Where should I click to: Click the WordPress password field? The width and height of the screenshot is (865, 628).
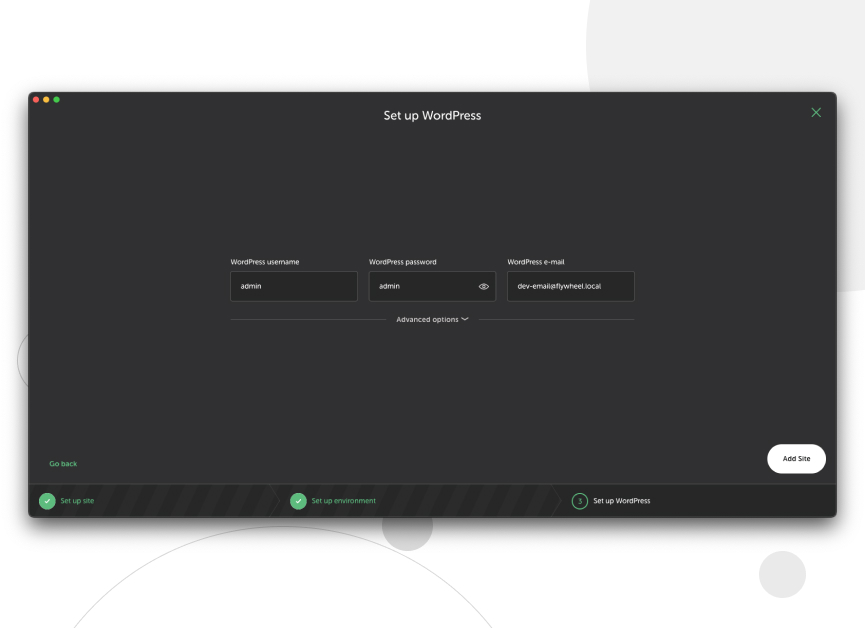432,286
